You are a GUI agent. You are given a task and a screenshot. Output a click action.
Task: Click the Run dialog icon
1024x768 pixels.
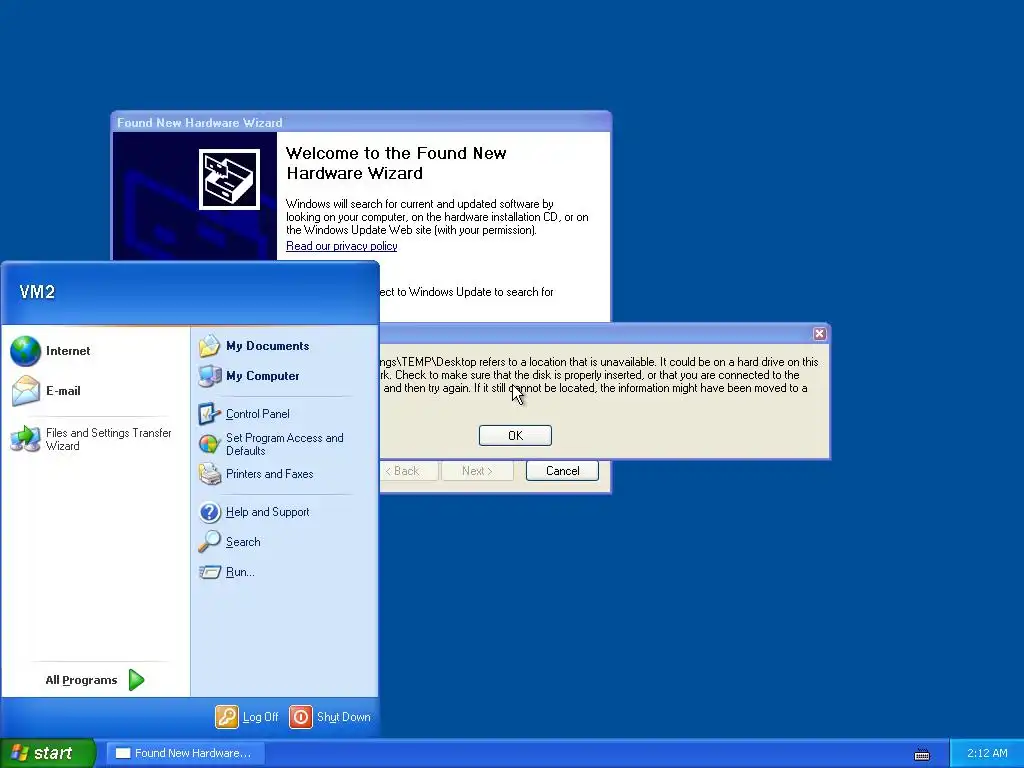click(x=210, y=572)
